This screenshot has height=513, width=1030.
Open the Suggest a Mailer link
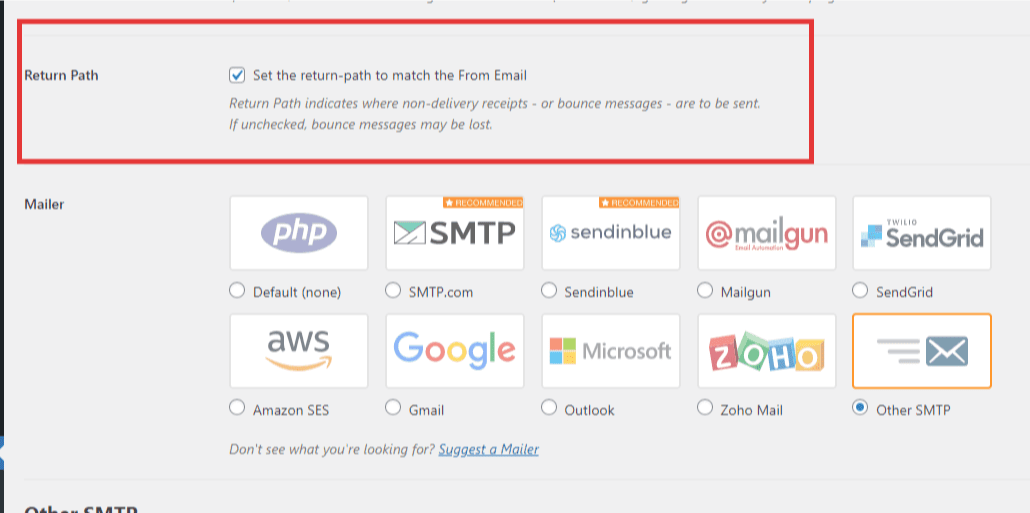click(489, 450)
